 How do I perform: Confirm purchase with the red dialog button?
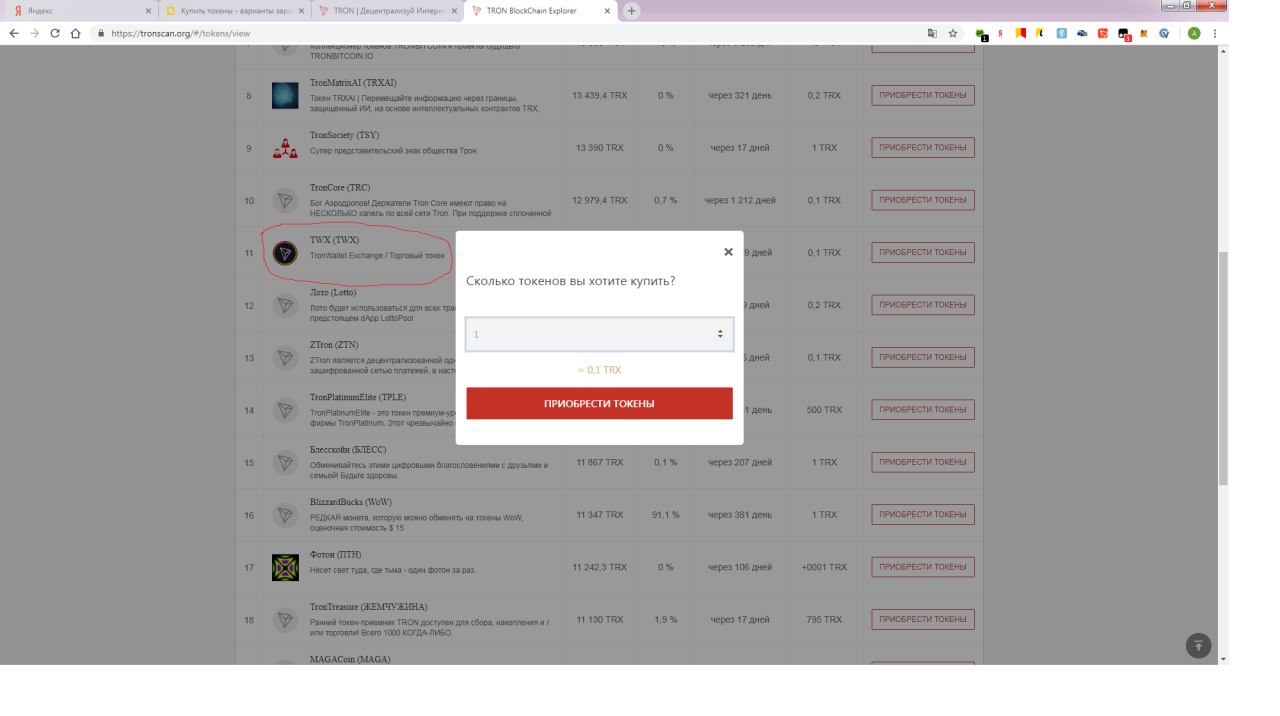pyautogui.click(x=599, y=403)
